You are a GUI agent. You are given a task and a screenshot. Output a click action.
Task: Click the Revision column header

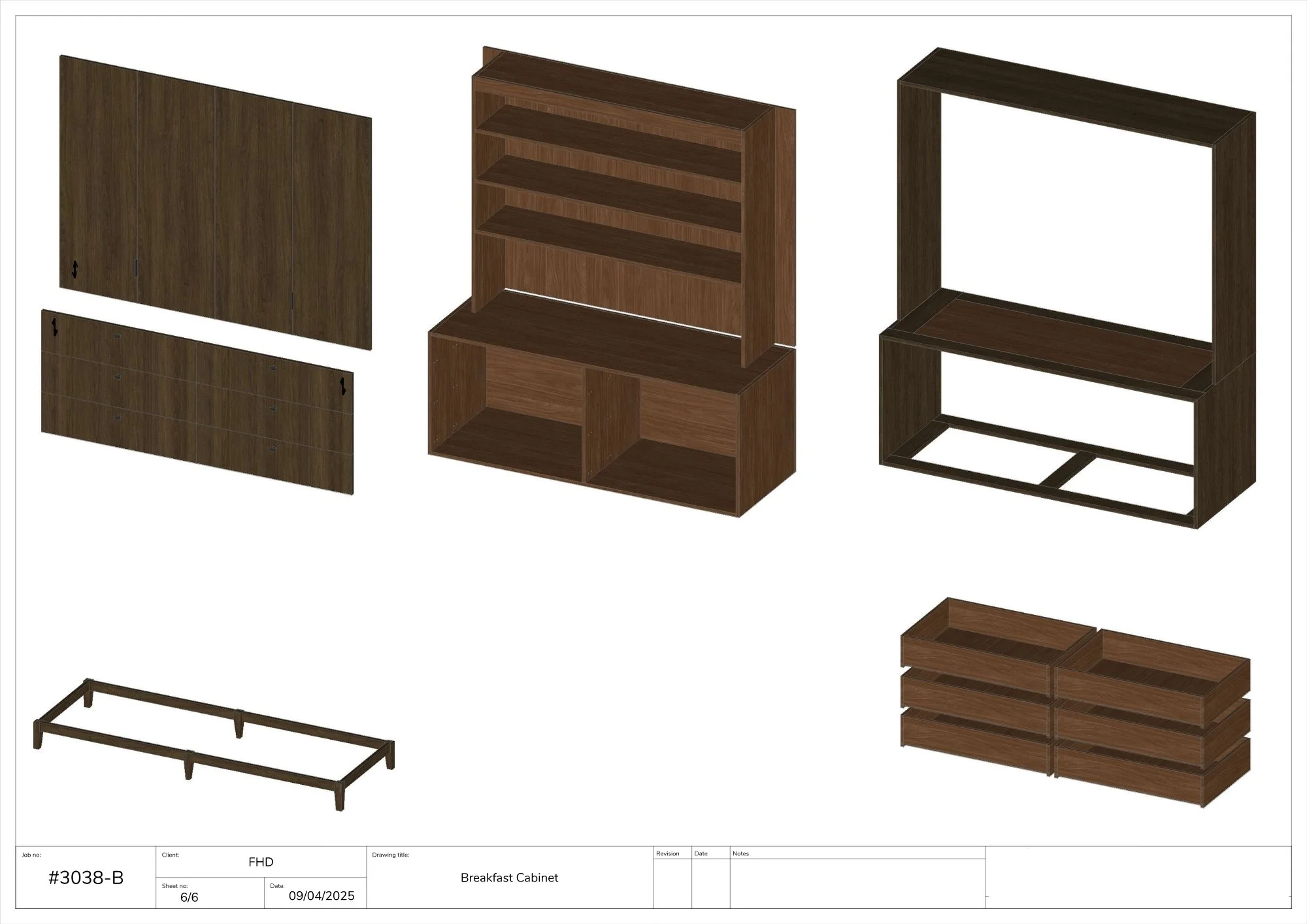tap(668, 854)
